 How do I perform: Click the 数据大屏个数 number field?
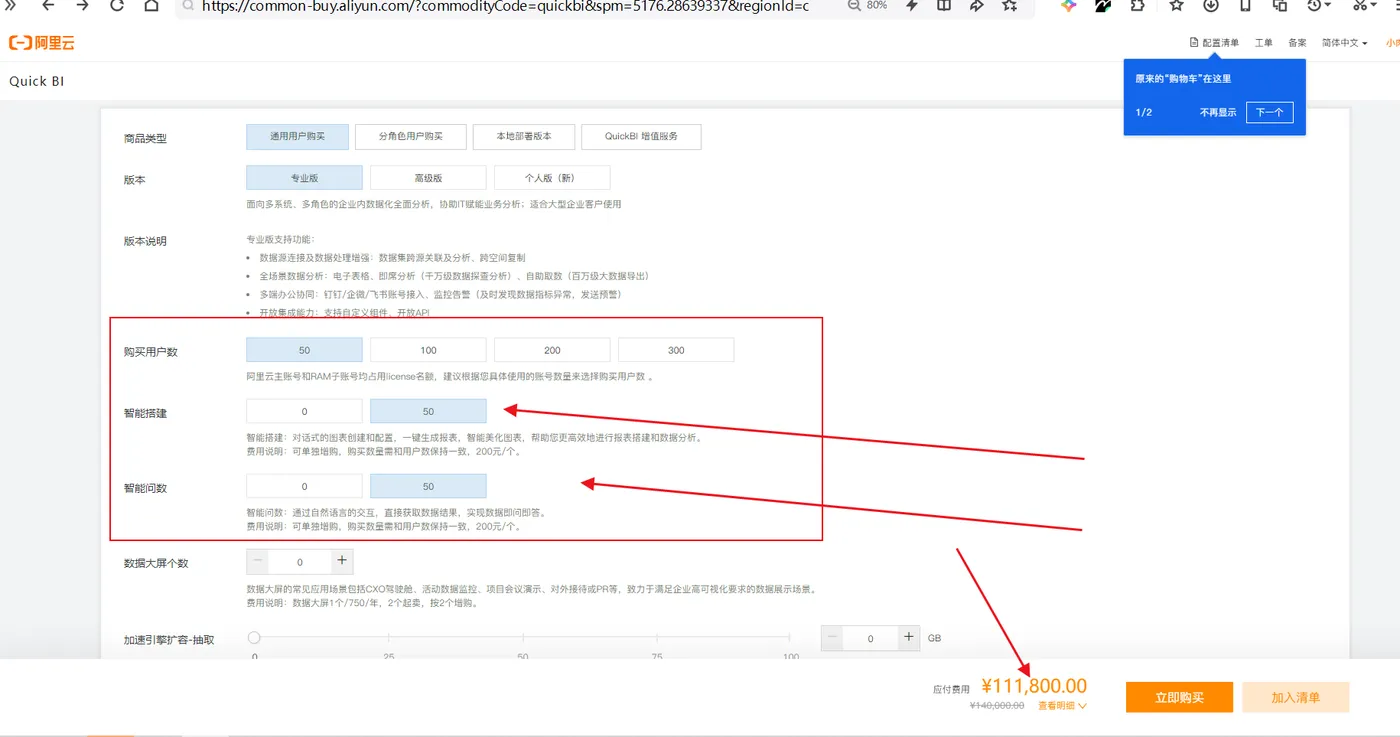coord(299,562)
